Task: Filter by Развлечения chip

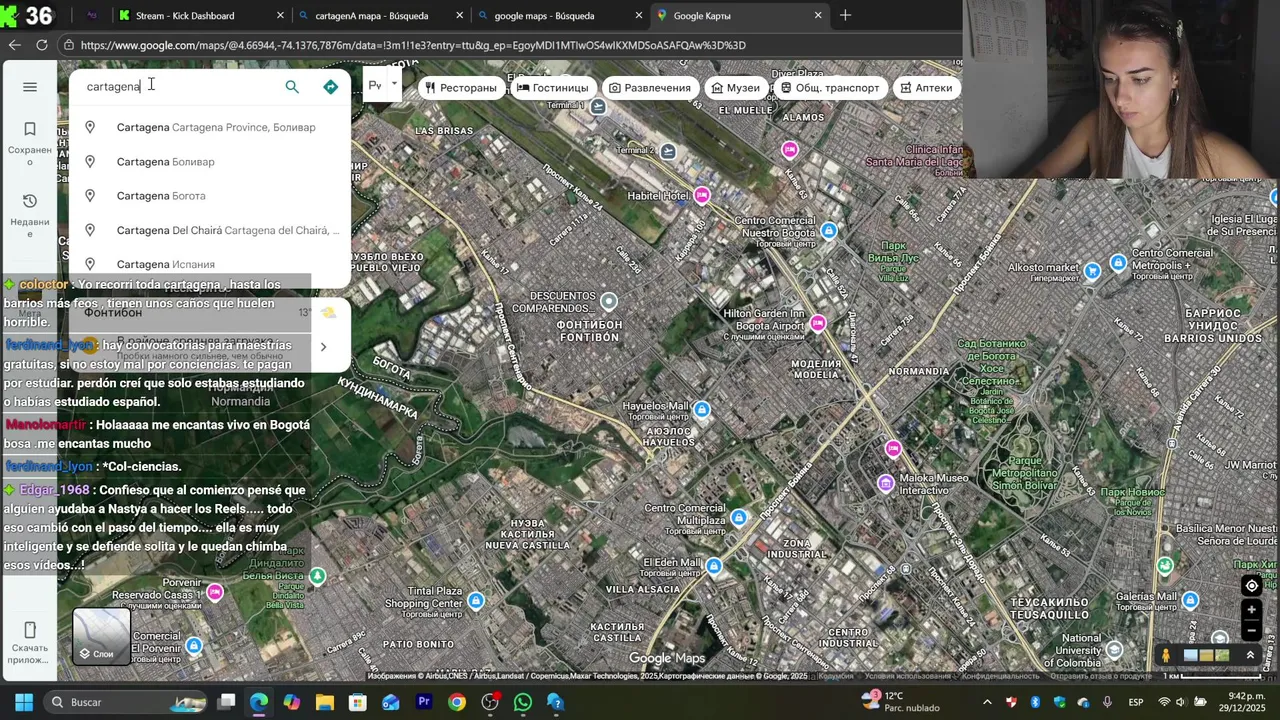Action: pyautogui.click(x=650, y=88)
